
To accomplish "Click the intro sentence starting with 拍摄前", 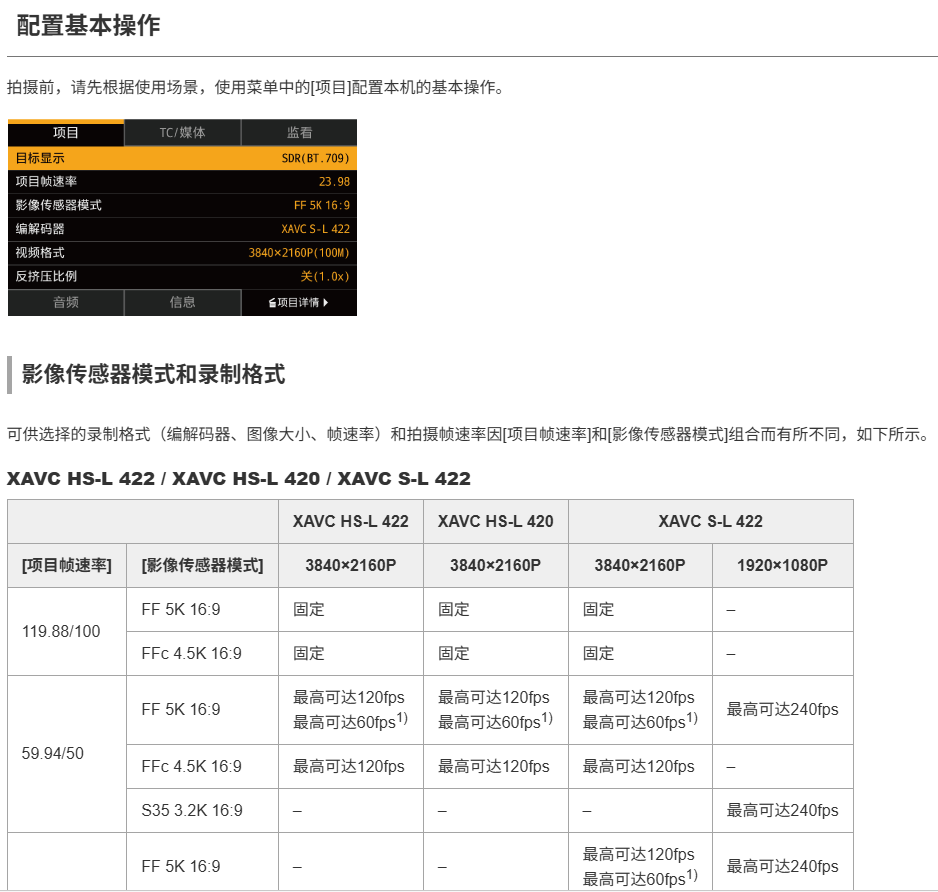I will coord(257,87).
